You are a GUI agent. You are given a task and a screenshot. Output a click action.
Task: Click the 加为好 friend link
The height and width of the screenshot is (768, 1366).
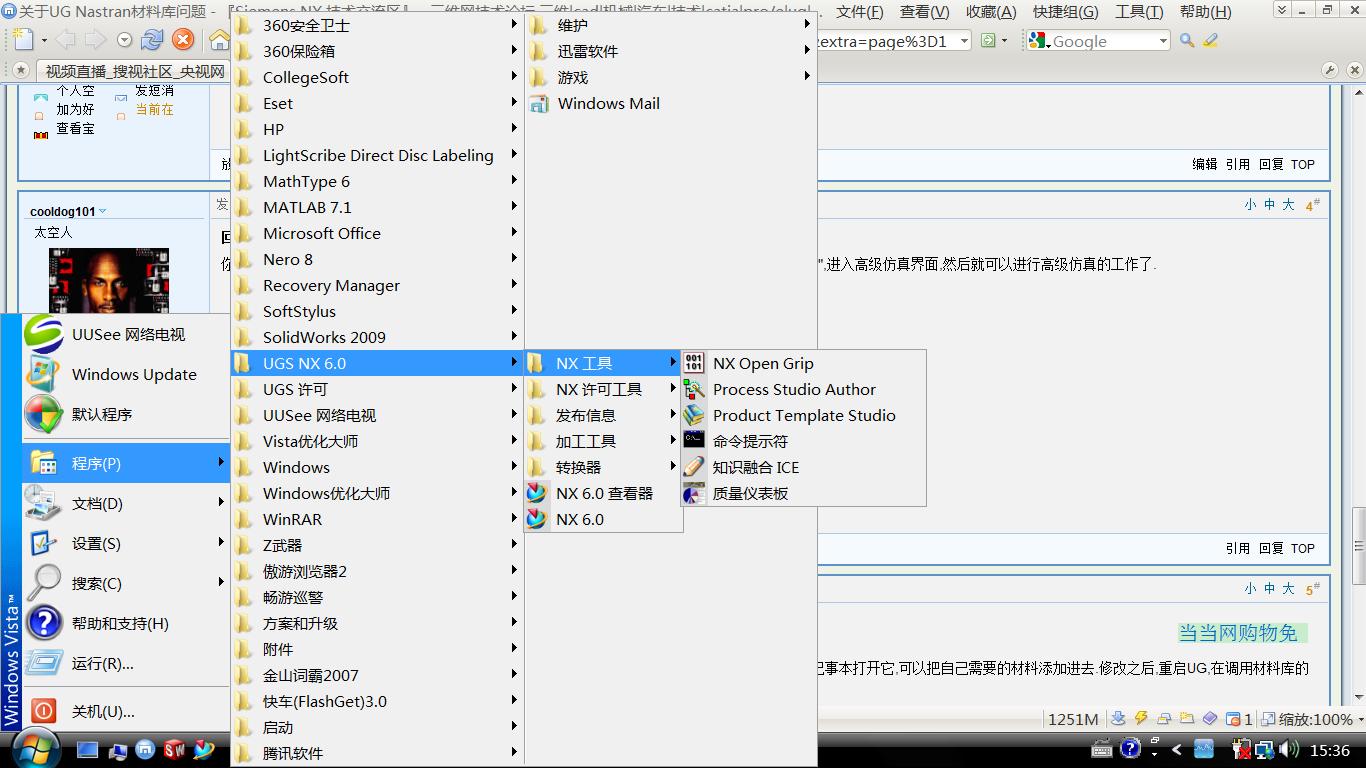(75, 109)
